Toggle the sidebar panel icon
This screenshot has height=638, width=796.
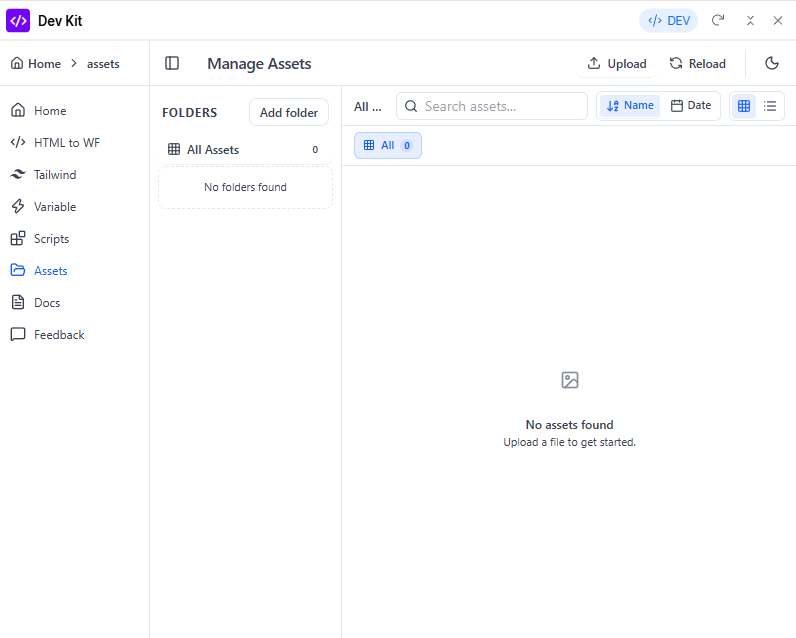pos(172,63)
